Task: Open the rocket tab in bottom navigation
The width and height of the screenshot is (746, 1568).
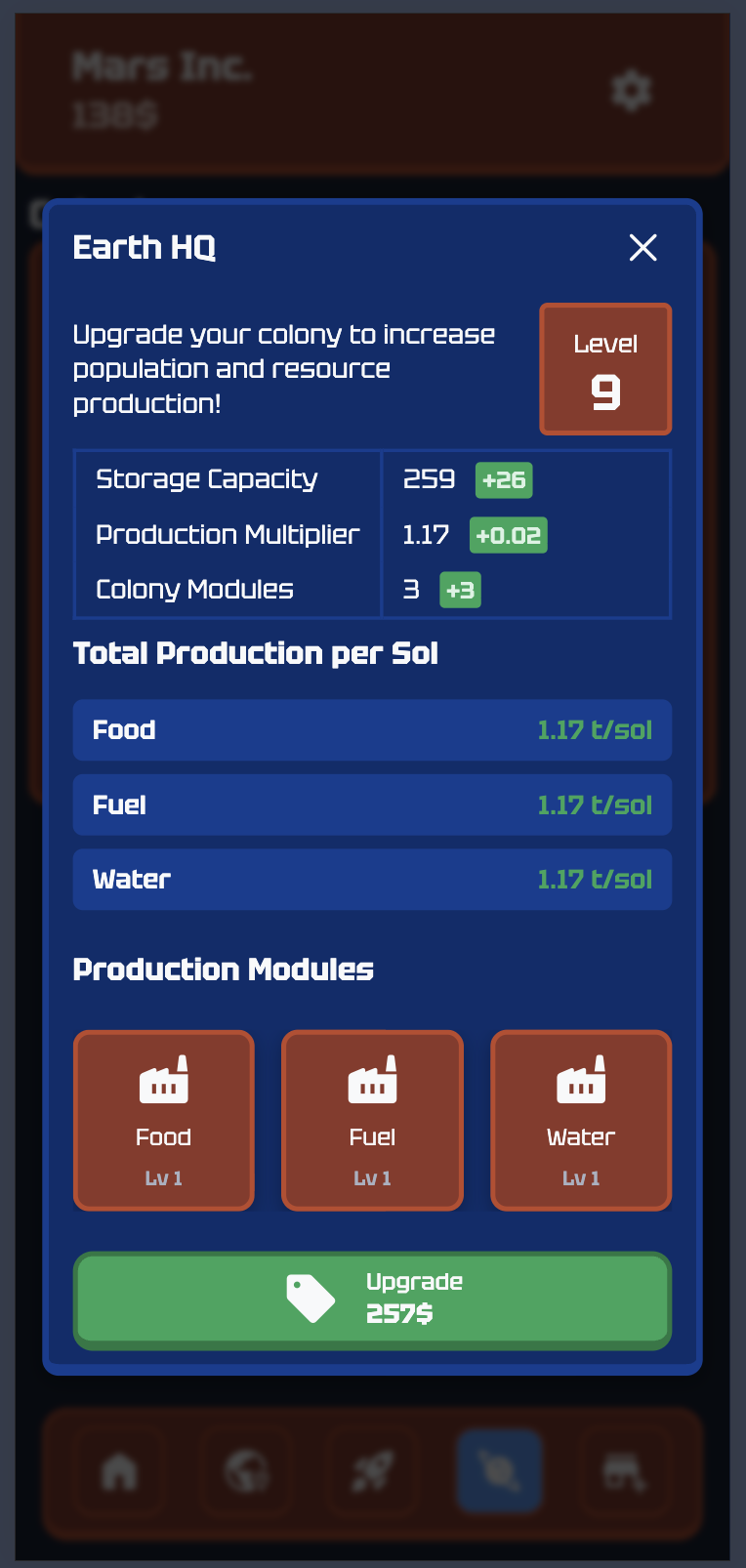Action: coord(372,1471)
